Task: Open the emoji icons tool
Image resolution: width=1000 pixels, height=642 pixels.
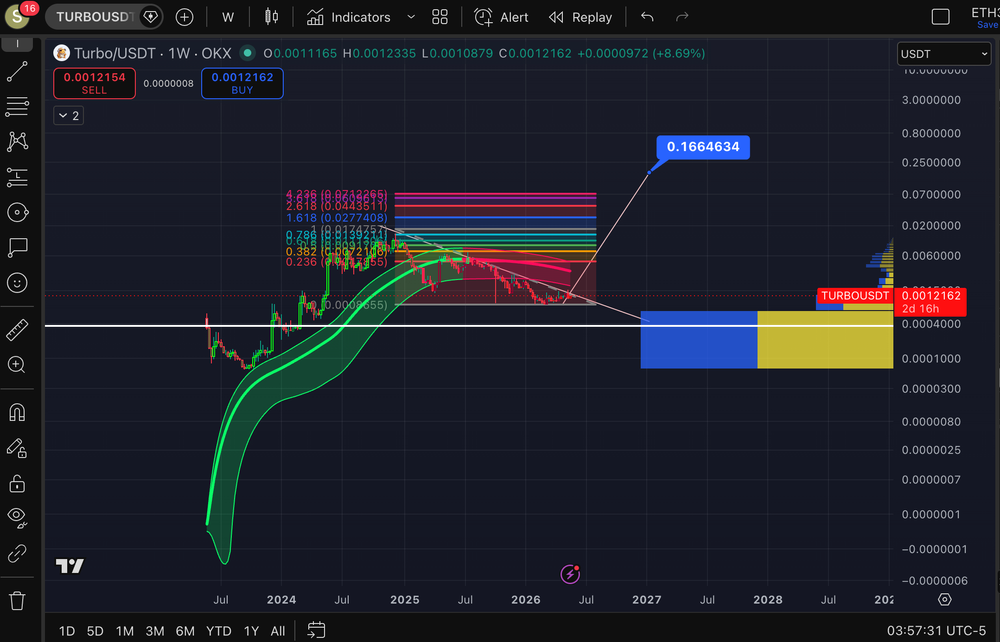Action: pos(17,282)
